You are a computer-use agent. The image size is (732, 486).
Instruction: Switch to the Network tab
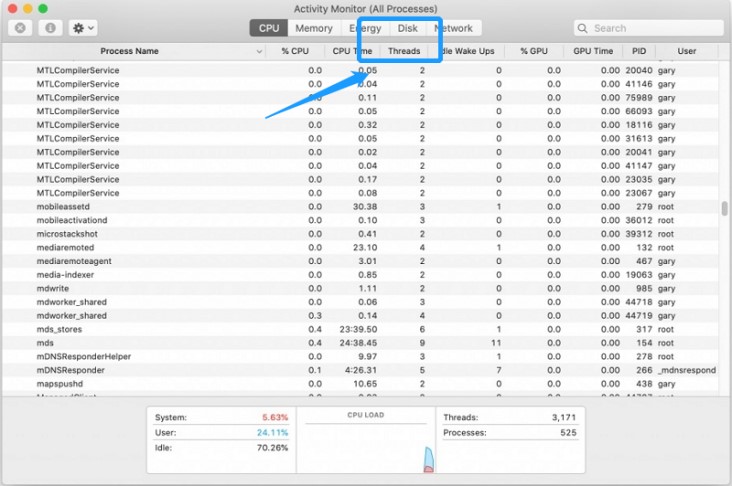tap(453, 28)
